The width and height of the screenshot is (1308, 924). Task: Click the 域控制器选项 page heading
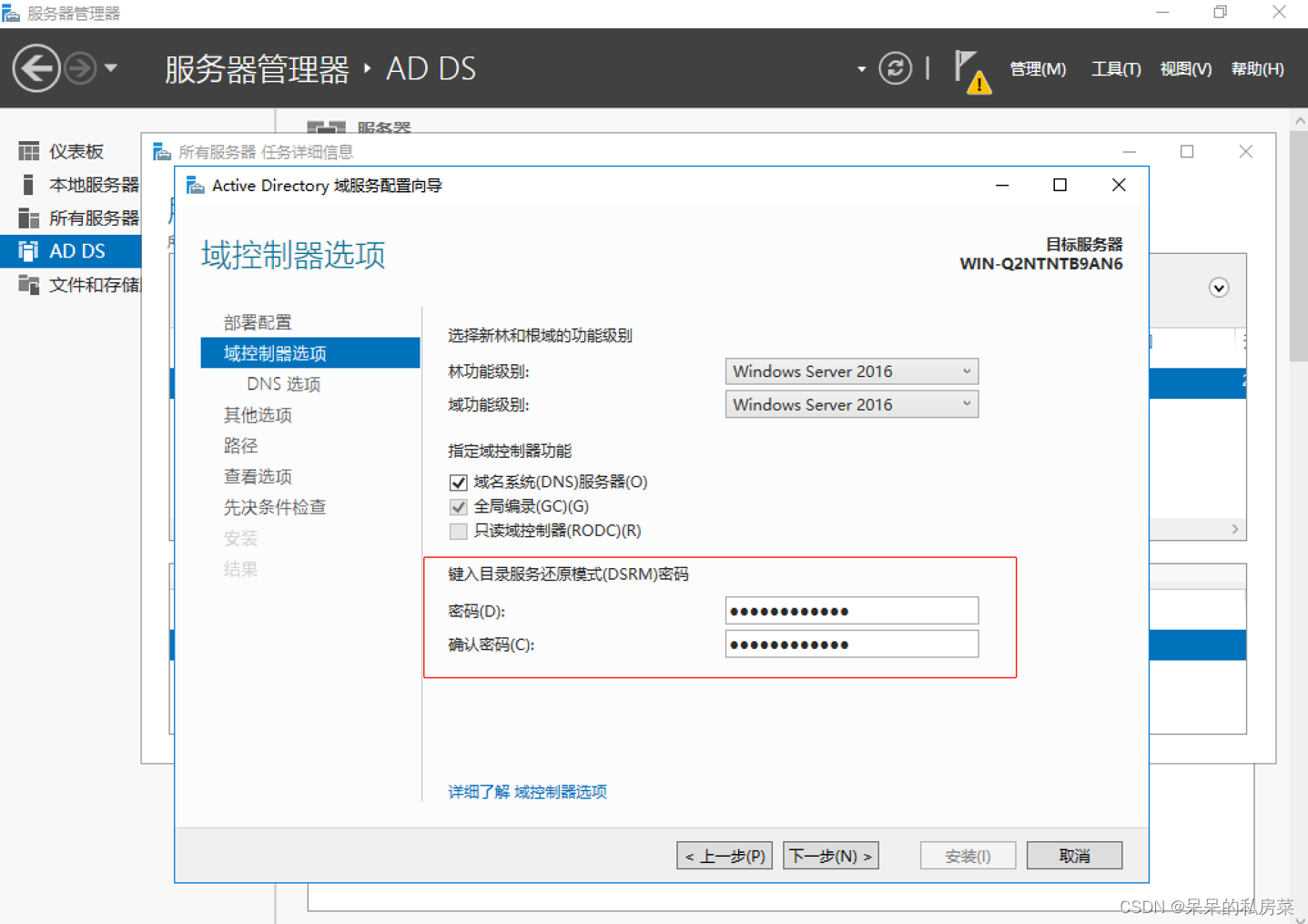293,255
